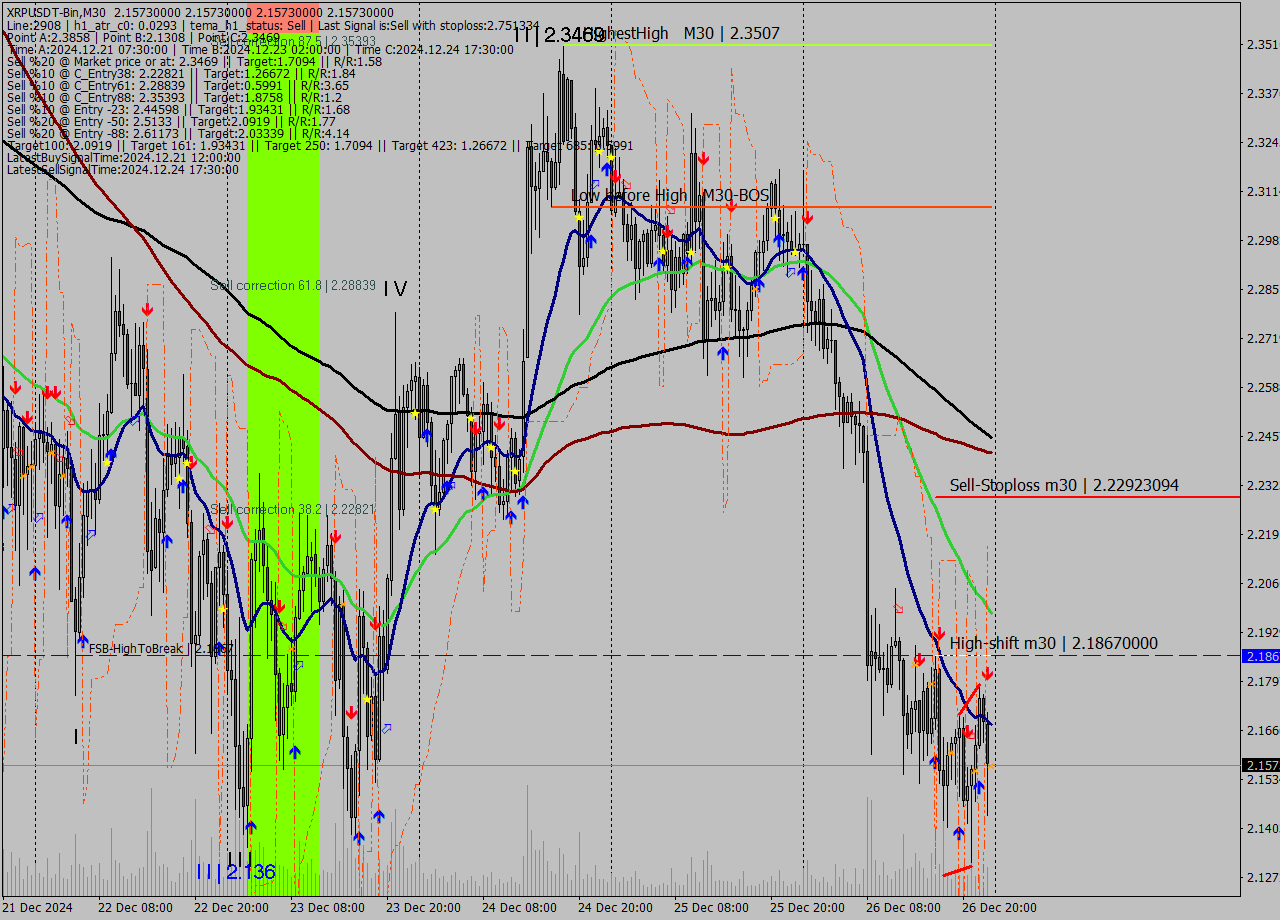Select the Sell %10 Entry -23 line

(x=178, y=109)
